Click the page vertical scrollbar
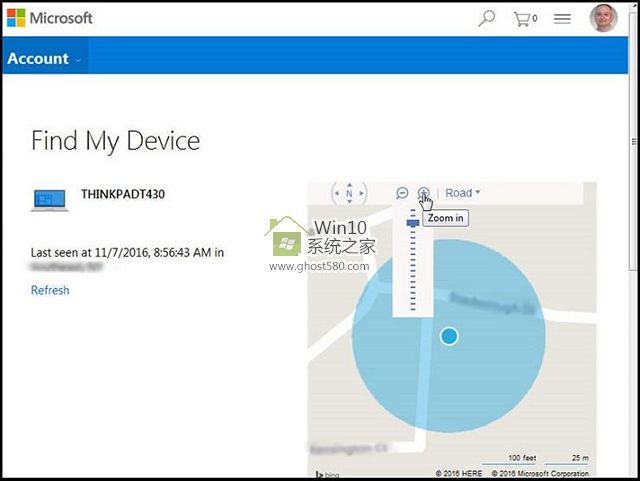This screenshot has width=640, height=481. [633, 141]
